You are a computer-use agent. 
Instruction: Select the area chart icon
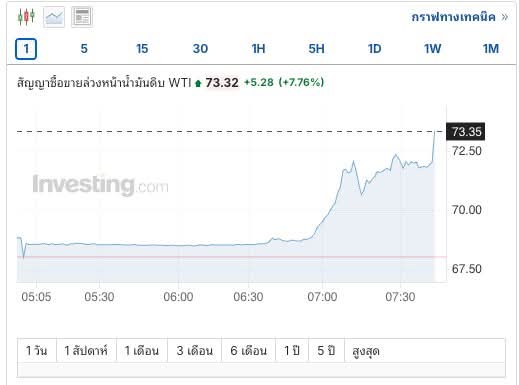pyautogui.click(x=54, y=17)
